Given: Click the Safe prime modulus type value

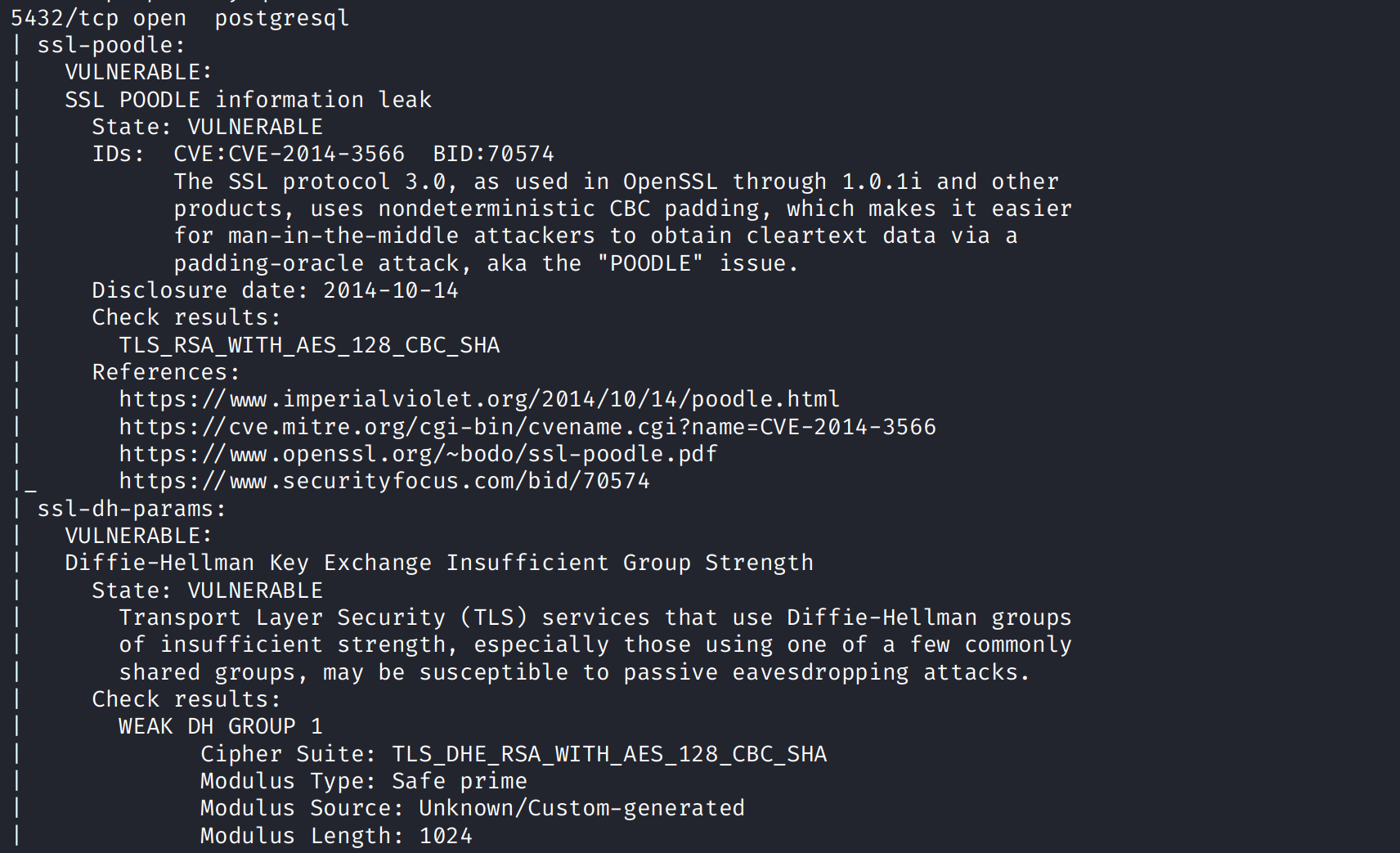Looking at the screenshot, I should click(x=459, y=781).
